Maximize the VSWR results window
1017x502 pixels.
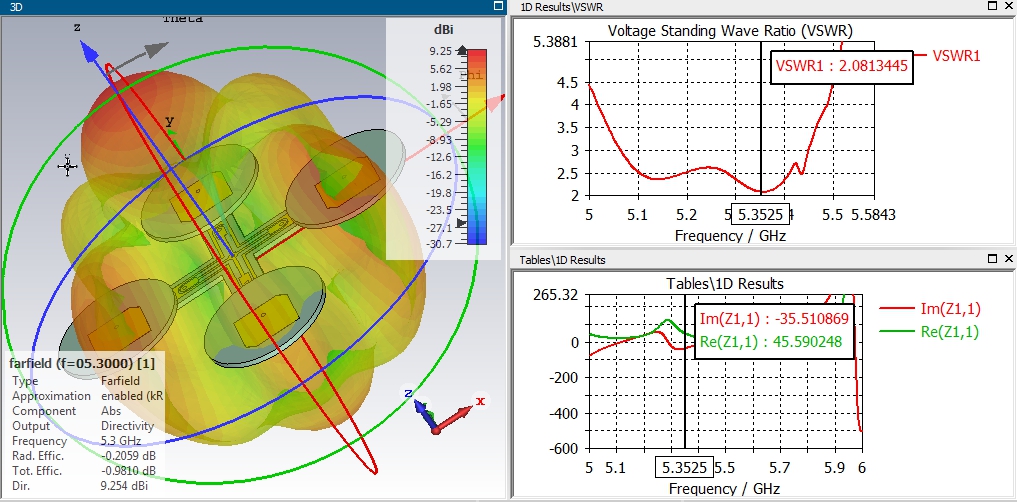coord(992,6)
